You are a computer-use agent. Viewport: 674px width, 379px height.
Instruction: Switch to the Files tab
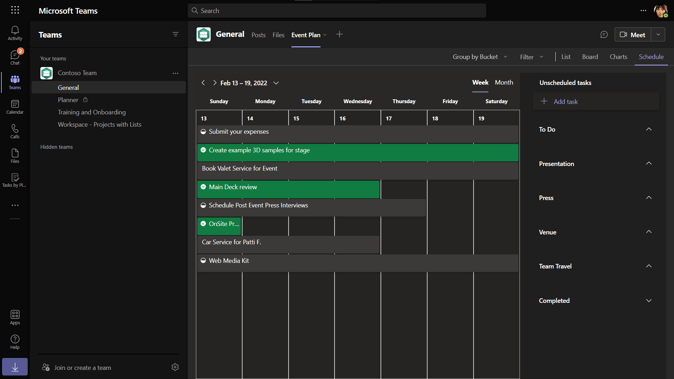278,35
